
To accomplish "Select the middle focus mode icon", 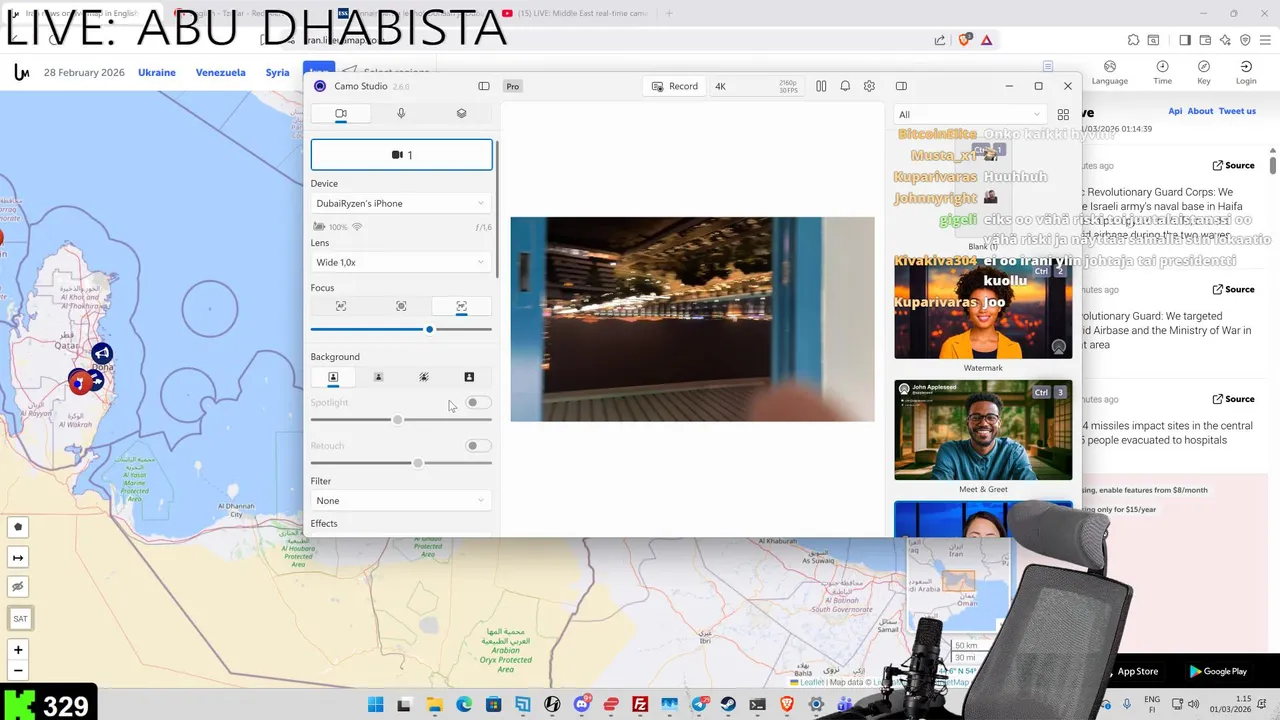I will (x=401, y=306).
